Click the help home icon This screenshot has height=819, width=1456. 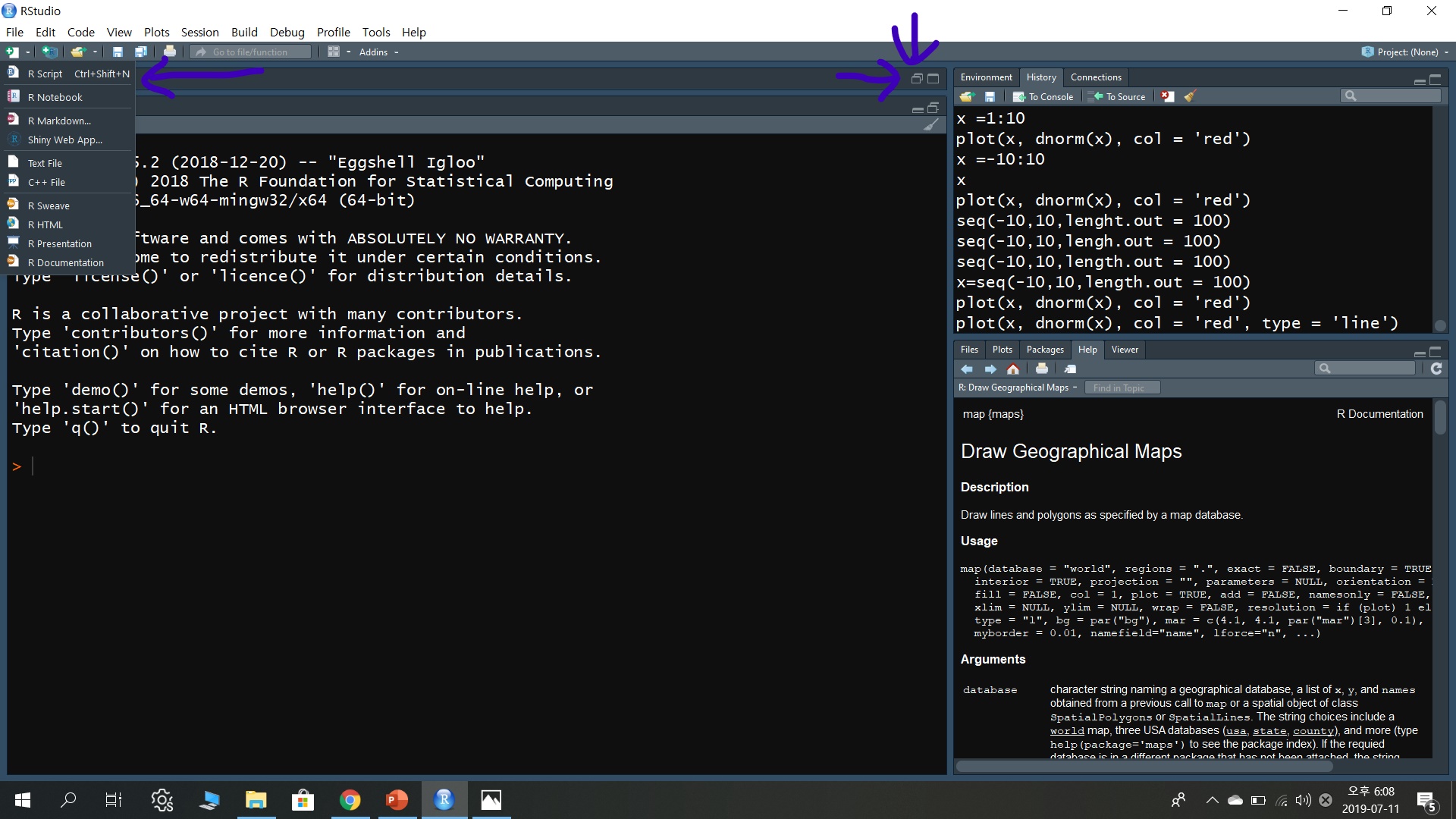point(1013,369)
